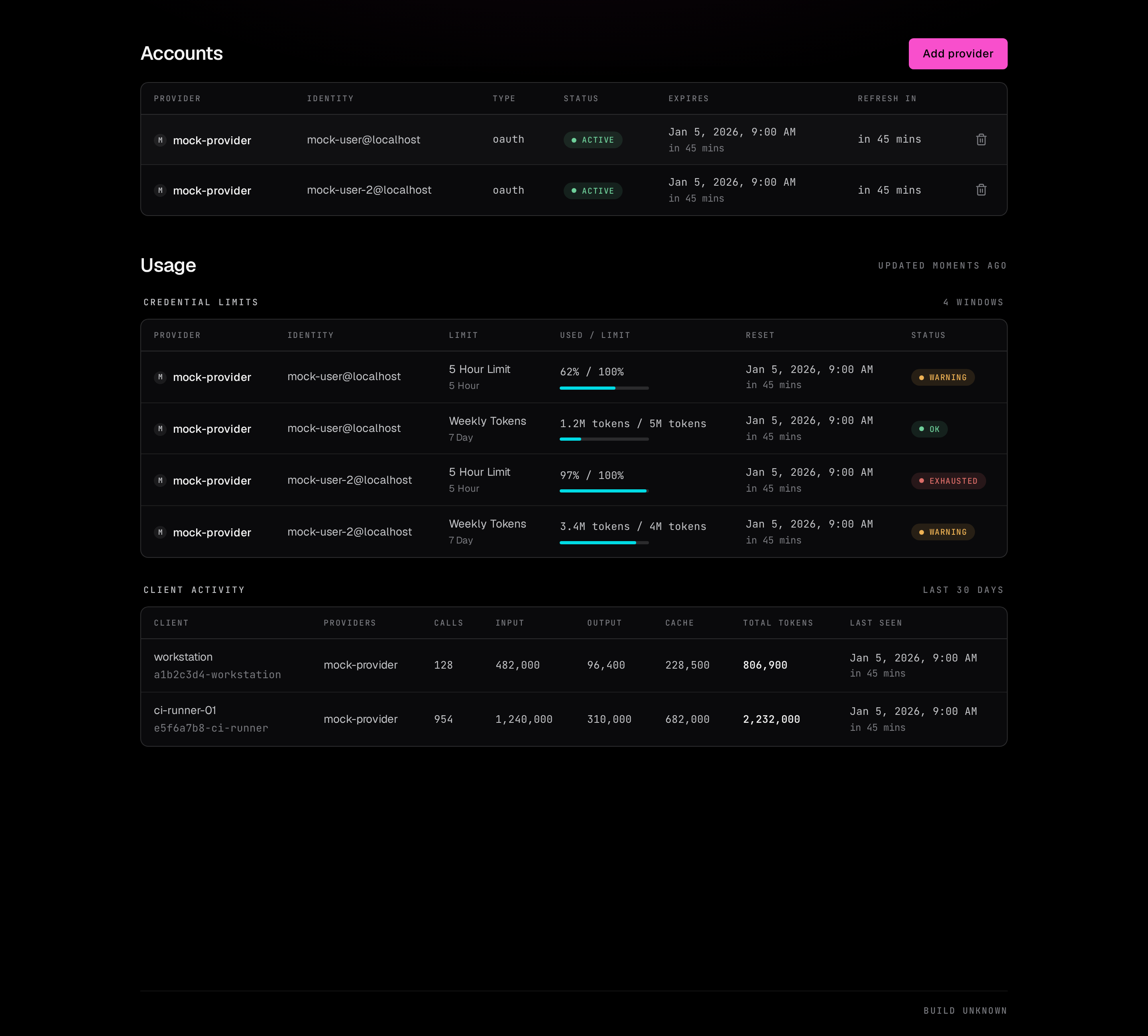Delete the mock-user@localhost account via trash icon
Image resolution: width=1148 pixels, height=1036 pixels.
click(981, 139)
